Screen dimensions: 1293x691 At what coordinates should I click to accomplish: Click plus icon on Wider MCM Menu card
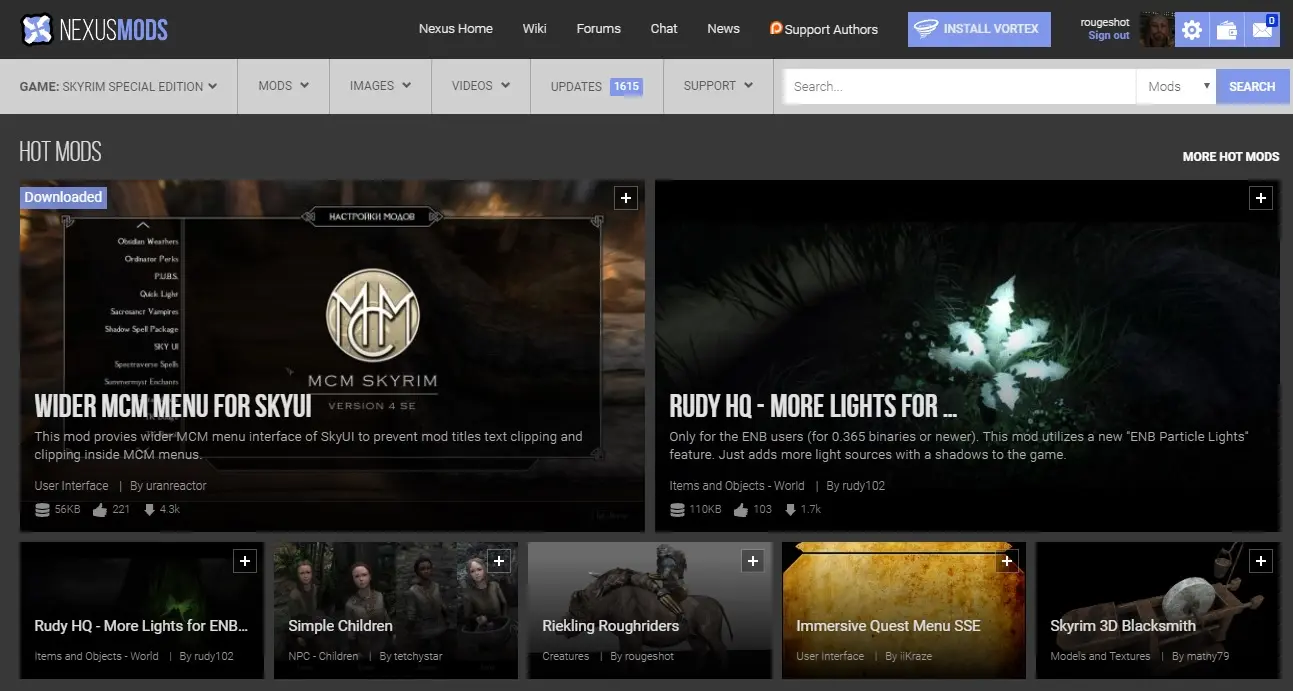point(626,198)
